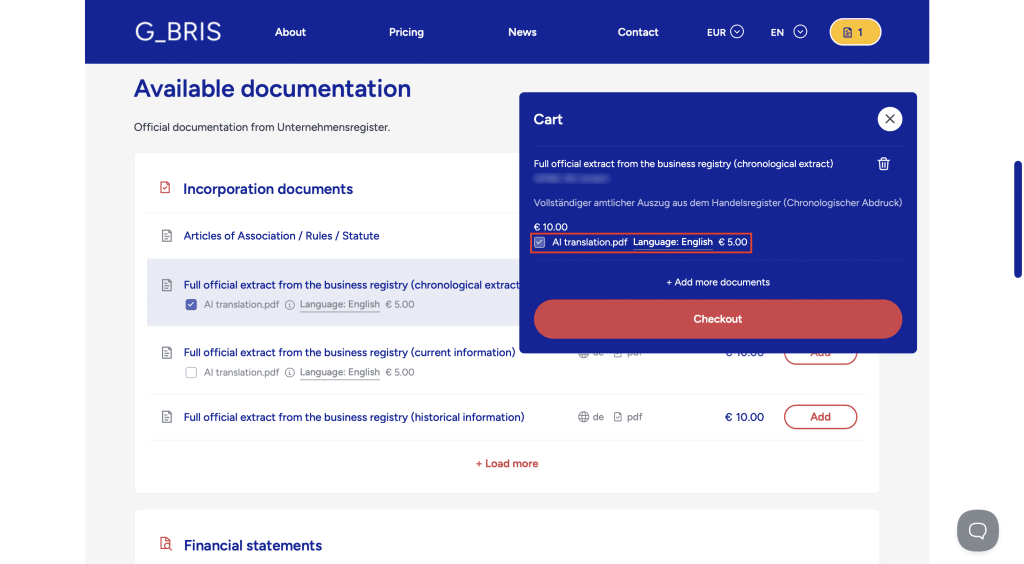
Task: Click the document icon beside current information extract
Action: point(167,353)
